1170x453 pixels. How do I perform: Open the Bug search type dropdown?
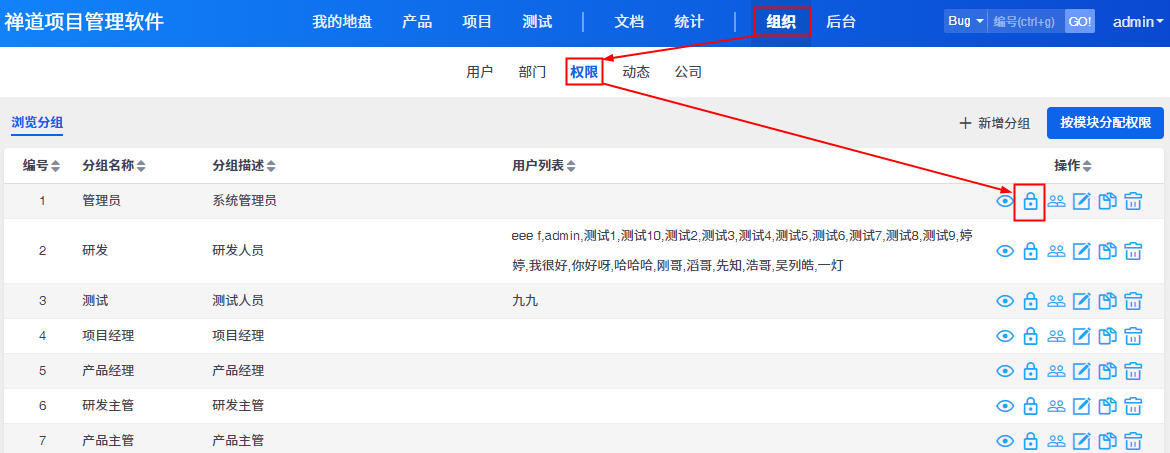point(966,21)
